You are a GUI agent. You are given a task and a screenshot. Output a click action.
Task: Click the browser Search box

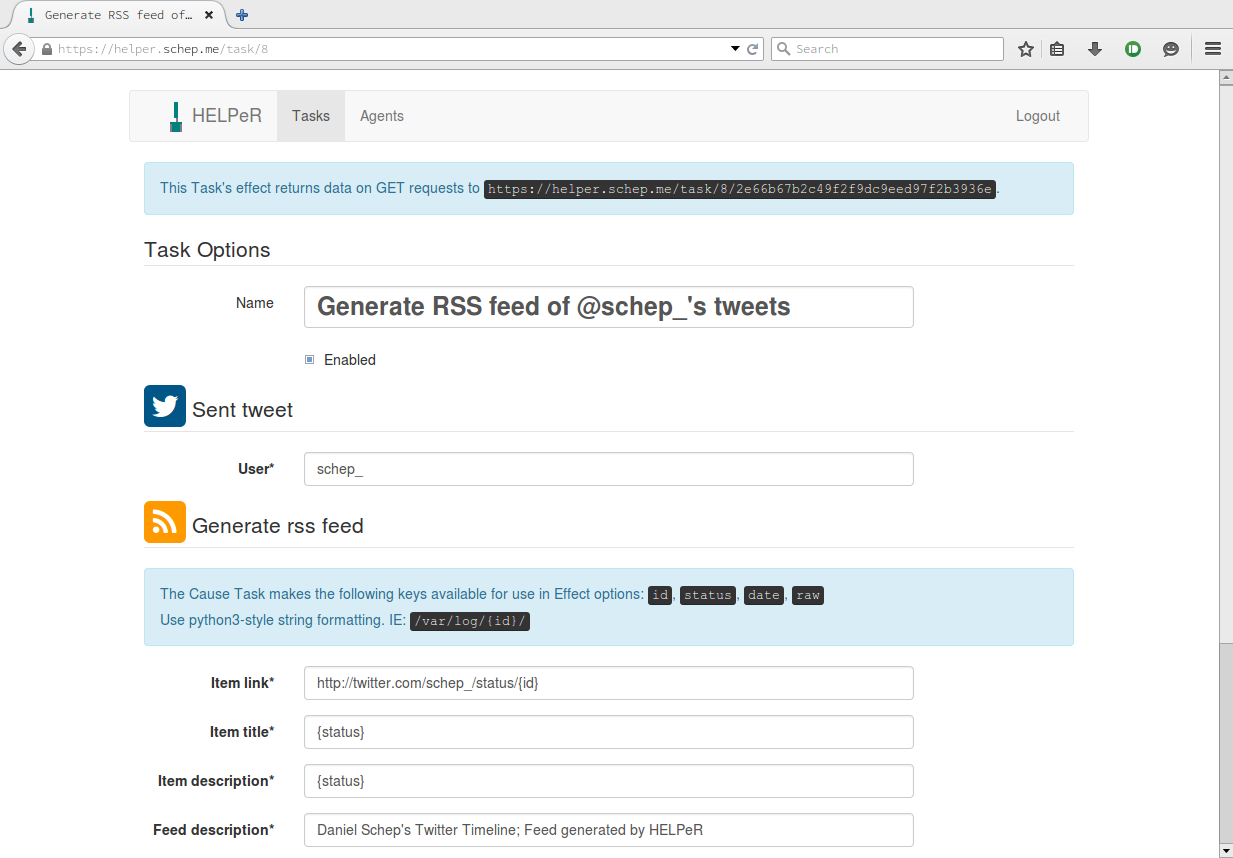click(x=887, y=49)
